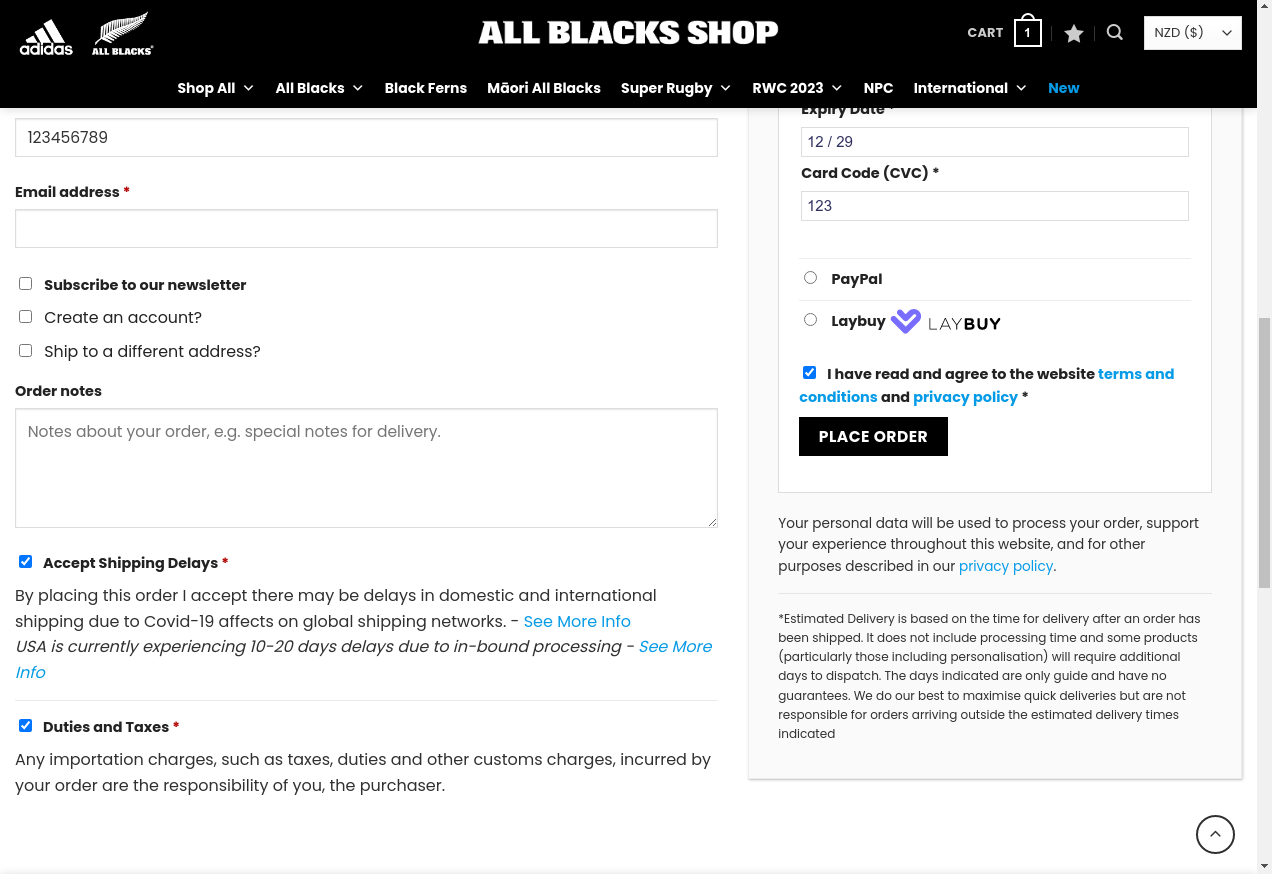
Task: Open the wishlist star icon
Action: [1074, 34]
